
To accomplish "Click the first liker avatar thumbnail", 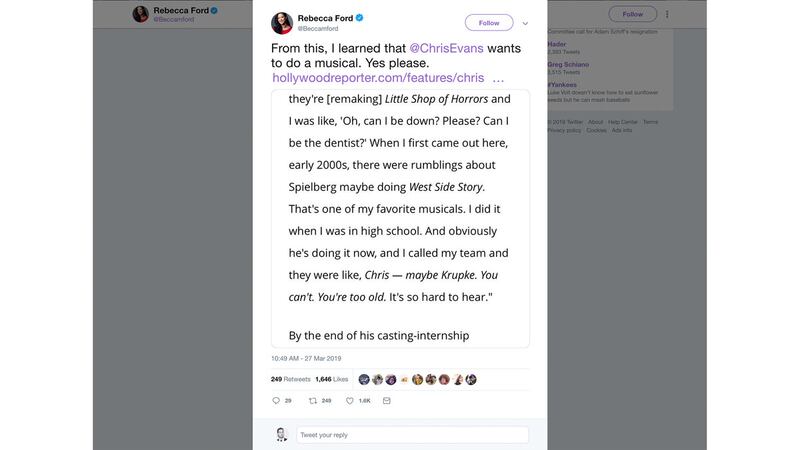I will click(x=364, y=379).
